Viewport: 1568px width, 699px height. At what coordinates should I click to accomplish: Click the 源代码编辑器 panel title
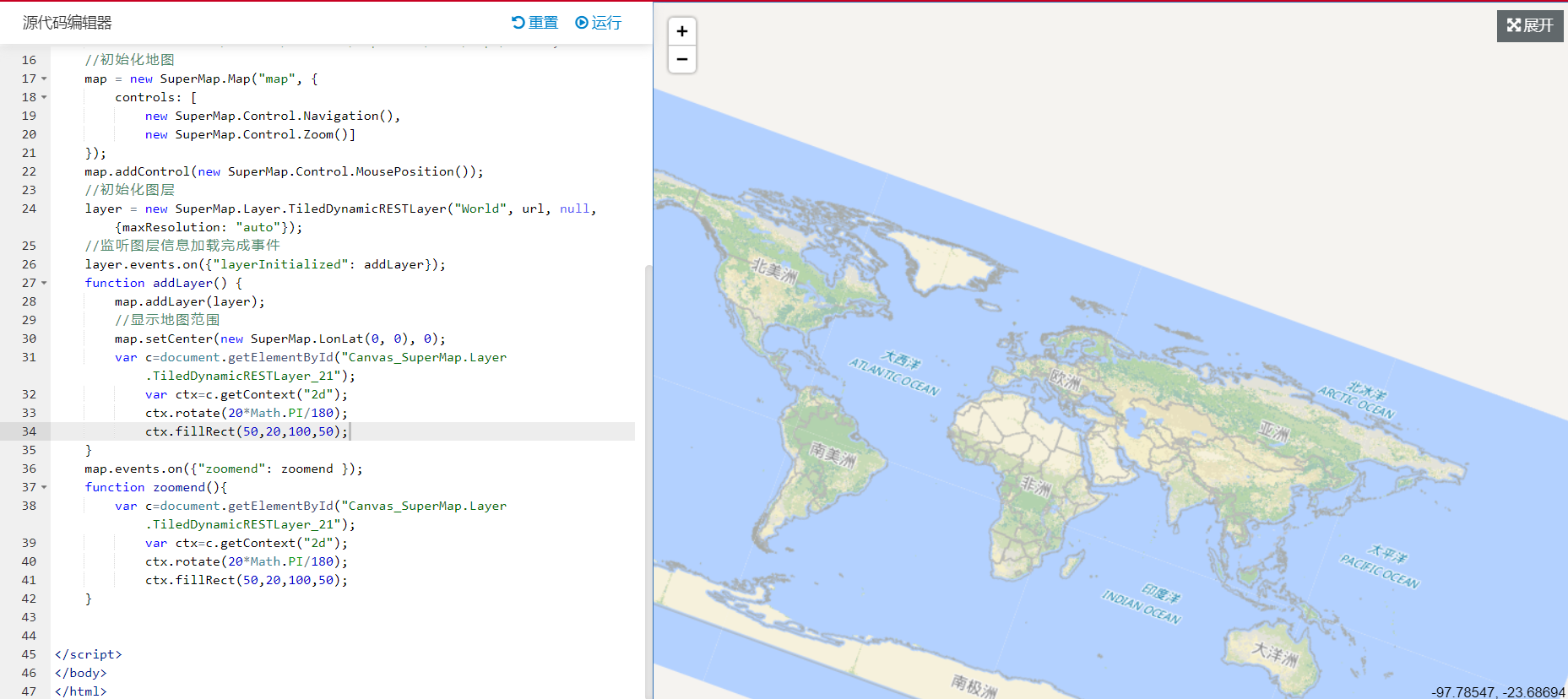point(68,23)
